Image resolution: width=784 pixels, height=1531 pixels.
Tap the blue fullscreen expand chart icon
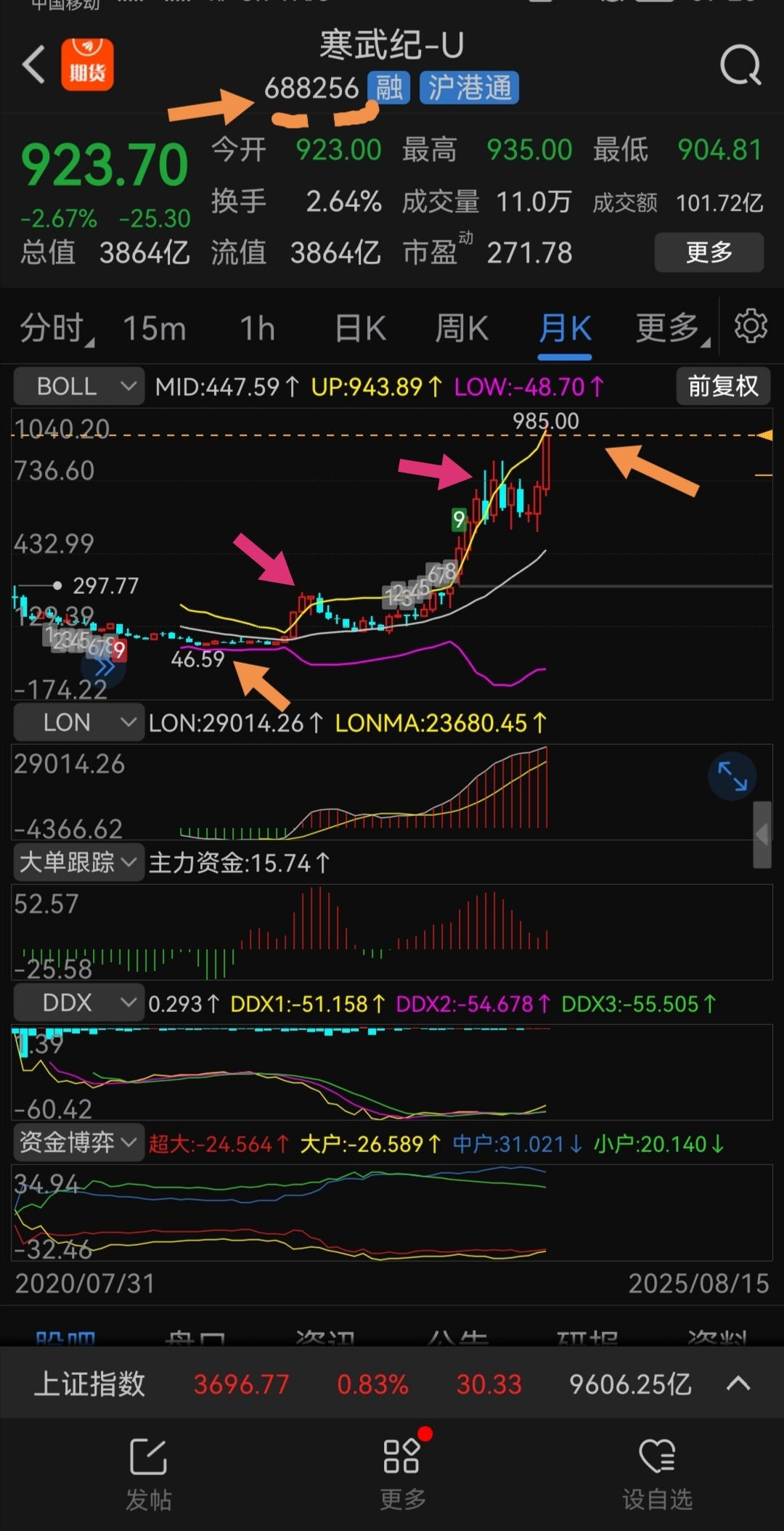click(x=732, y=776)
